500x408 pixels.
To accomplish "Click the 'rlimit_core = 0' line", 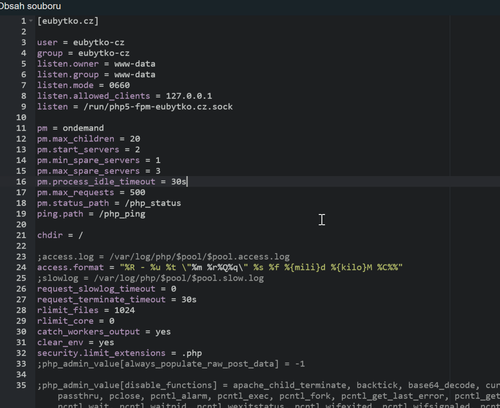I will [76, 321].
